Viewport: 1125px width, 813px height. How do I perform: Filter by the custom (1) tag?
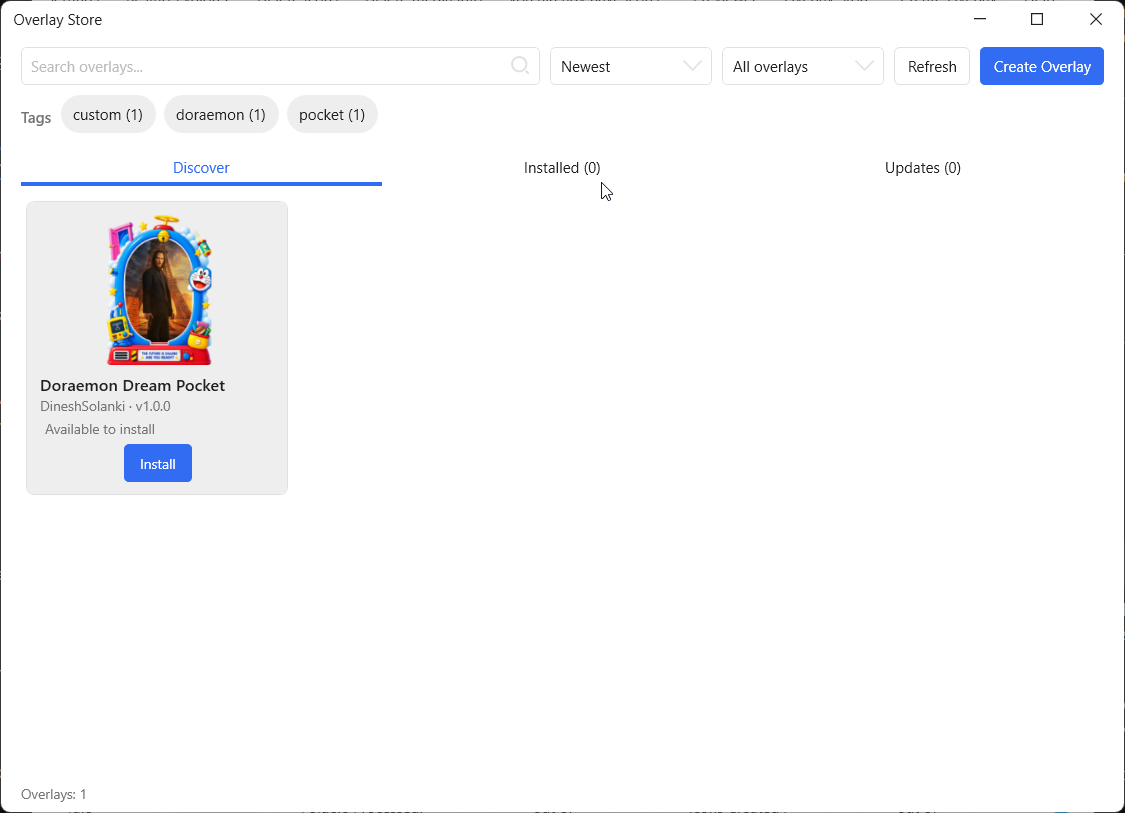[x=108, y=115]
